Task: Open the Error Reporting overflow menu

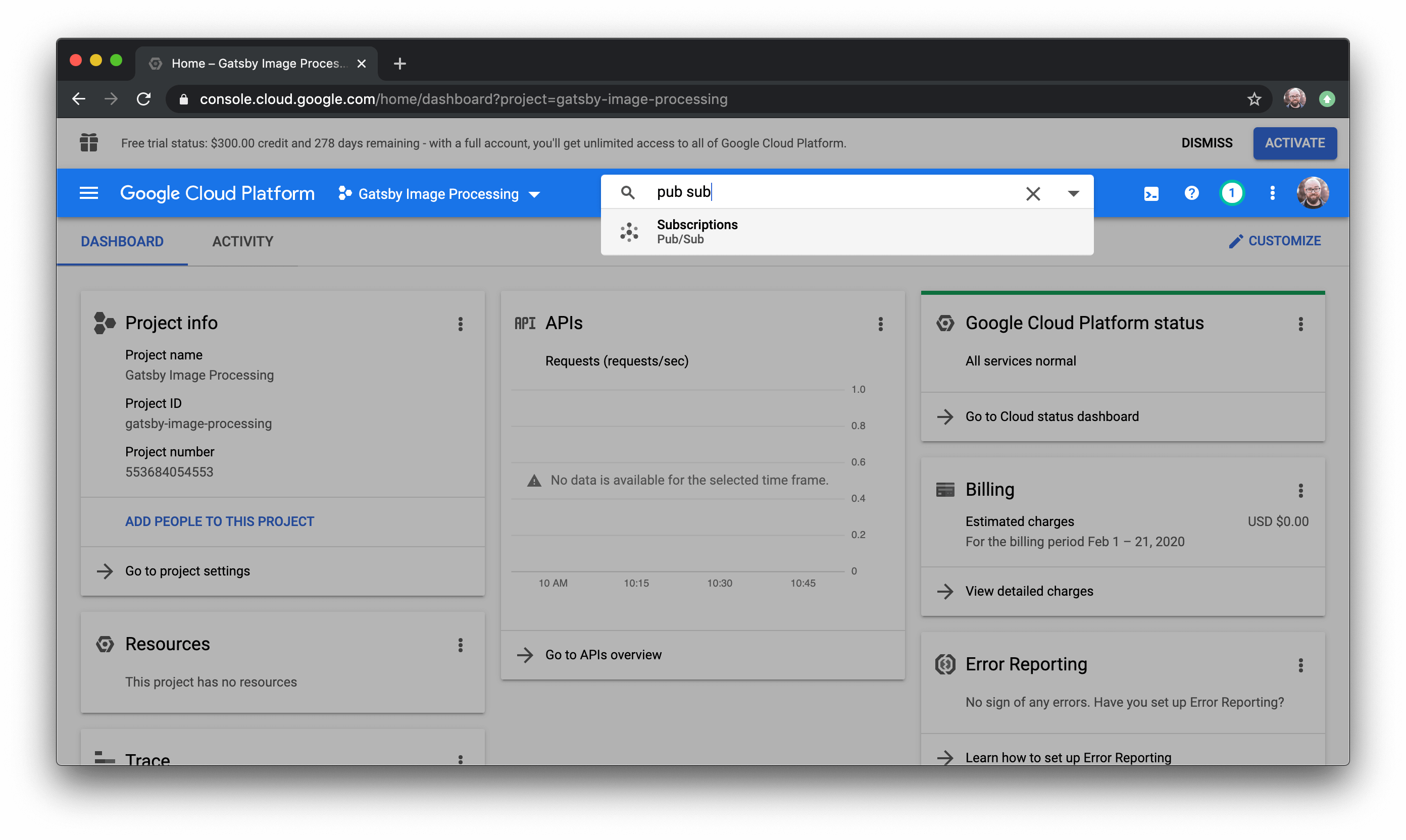Action: (x=1301, y=665)
